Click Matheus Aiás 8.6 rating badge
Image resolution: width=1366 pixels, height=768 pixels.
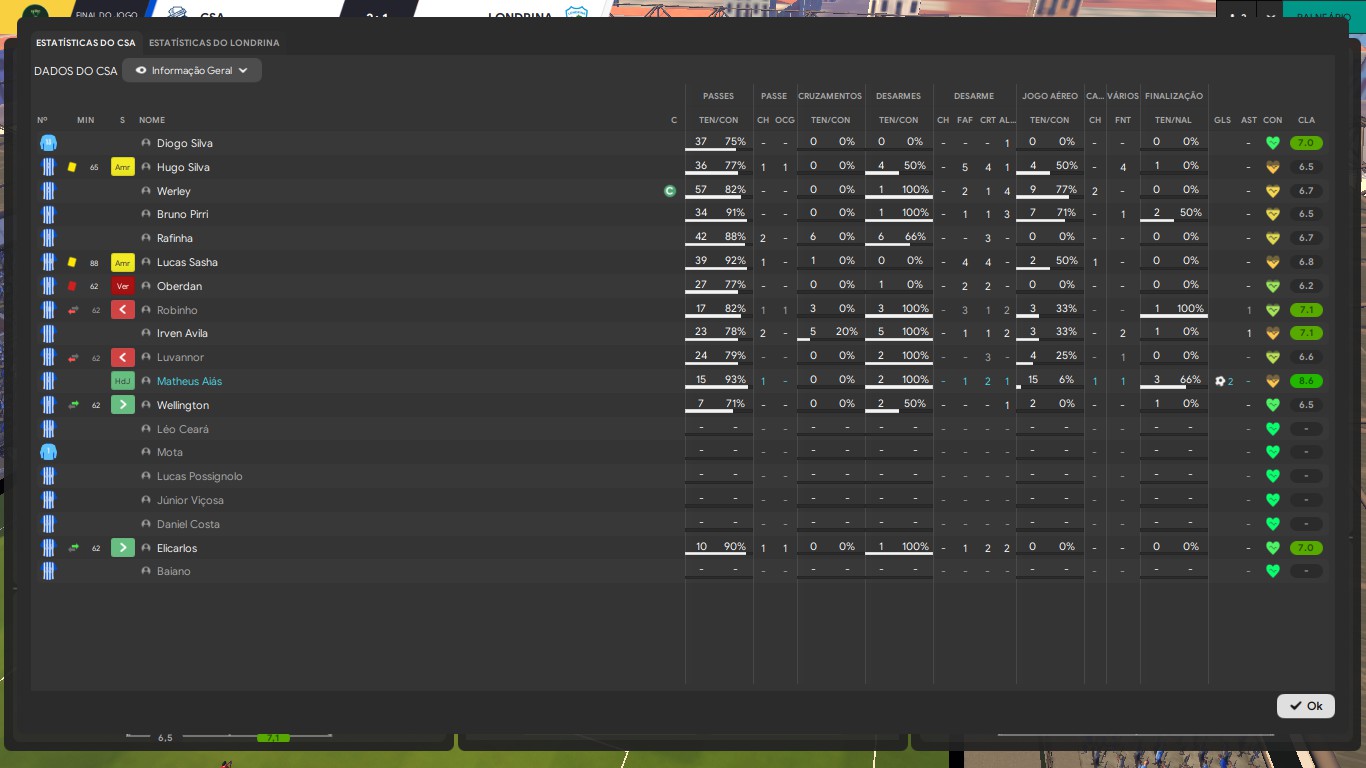pyautogui.click(x=1306, y=381)
